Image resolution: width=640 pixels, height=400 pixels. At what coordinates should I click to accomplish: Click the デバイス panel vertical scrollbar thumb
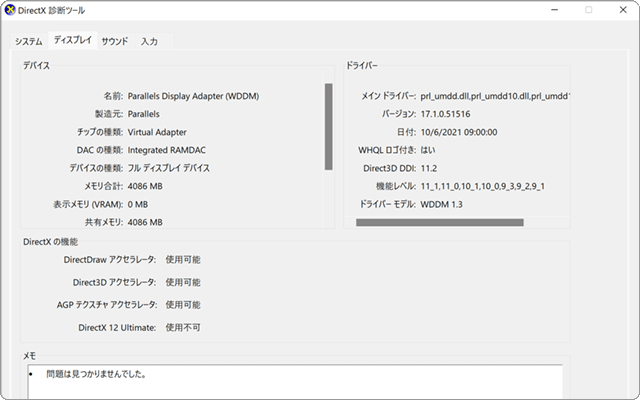[329, 127]
